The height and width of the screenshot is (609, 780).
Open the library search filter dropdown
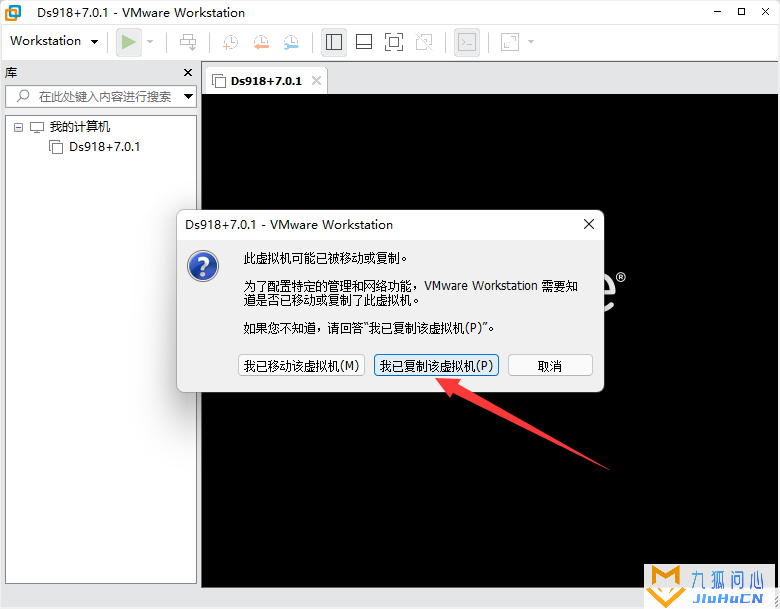189,97
